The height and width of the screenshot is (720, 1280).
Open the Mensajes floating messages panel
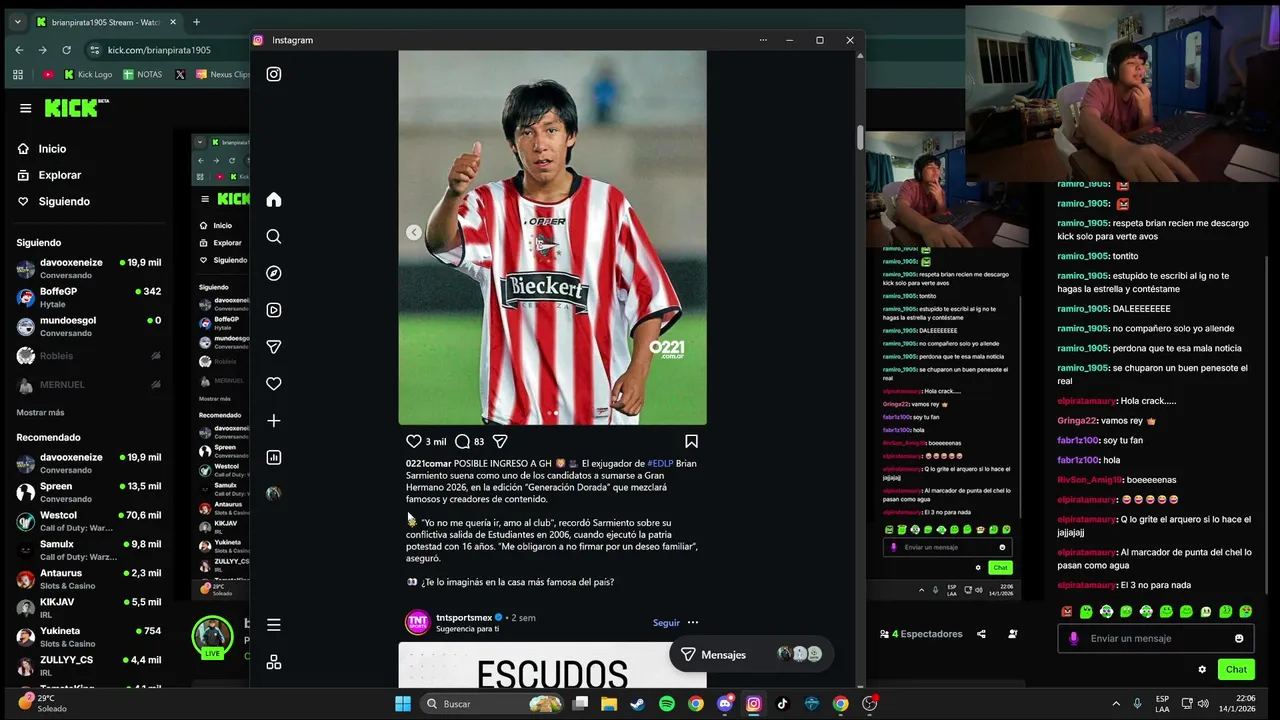click(x=750, y=654)
